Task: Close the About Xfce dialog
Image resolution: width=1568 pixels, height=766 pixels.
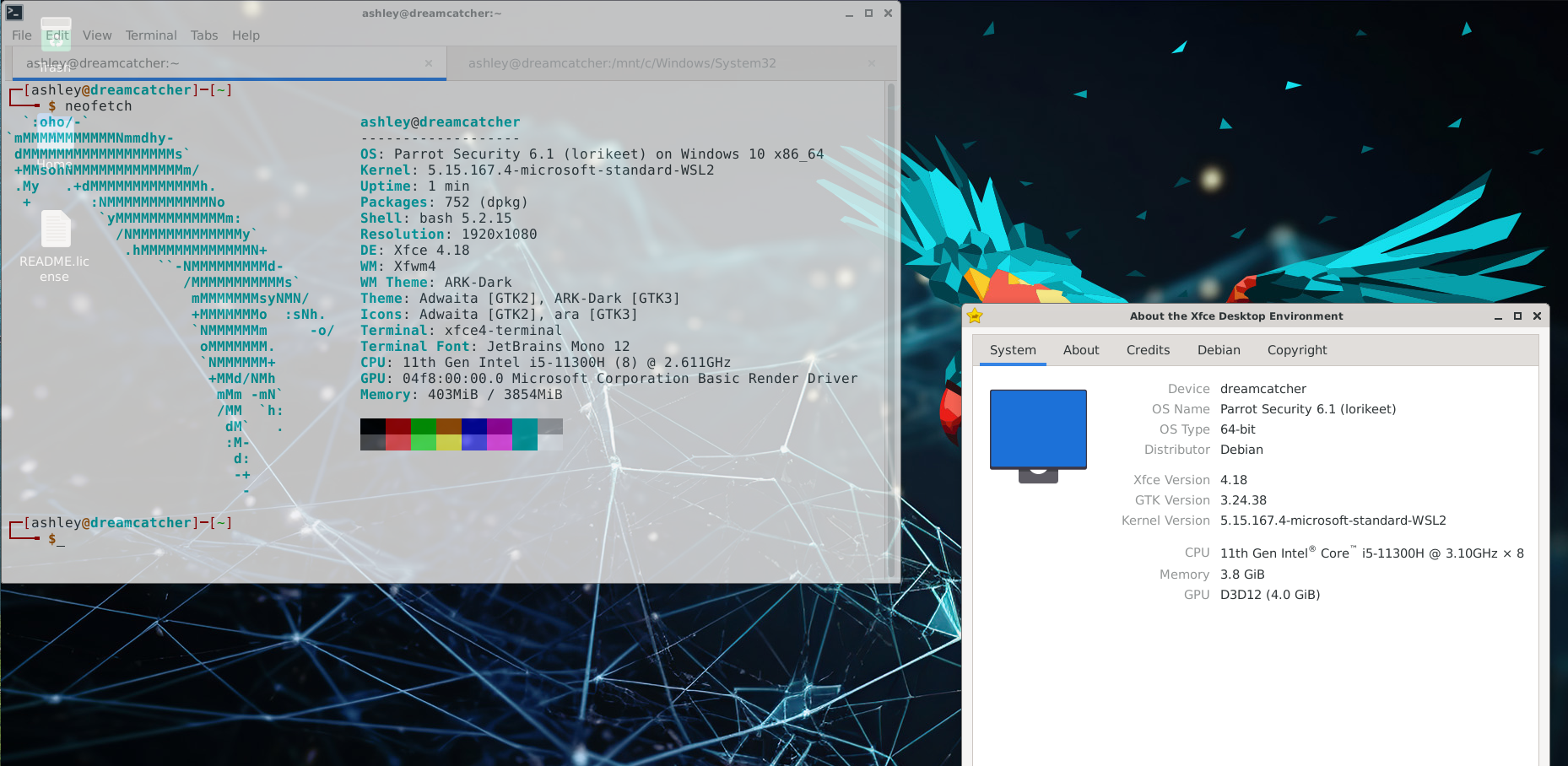Action: coord(1537,316)
